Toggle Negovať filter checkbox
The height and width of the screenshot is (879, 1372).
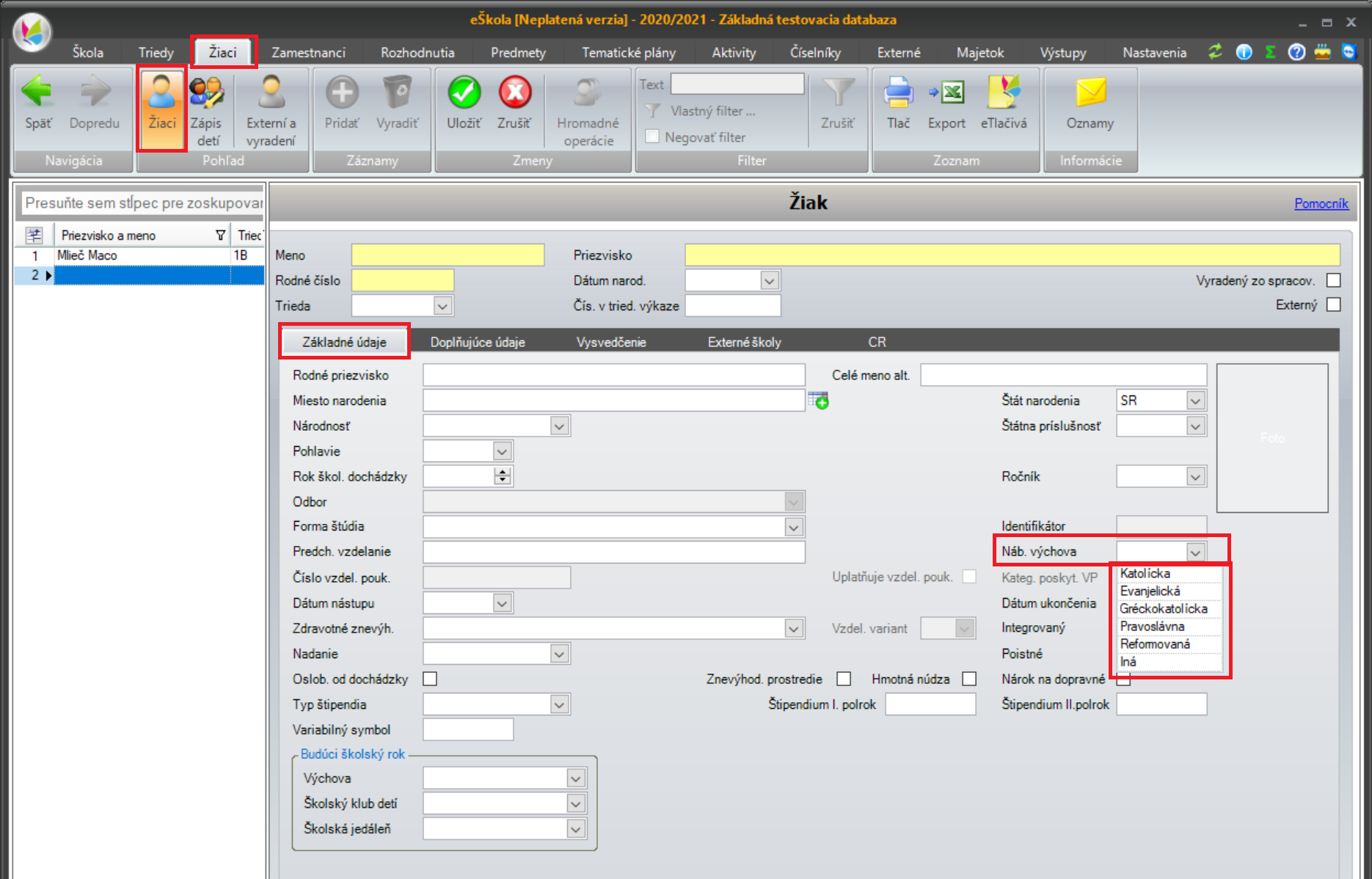tap(652, 136)
